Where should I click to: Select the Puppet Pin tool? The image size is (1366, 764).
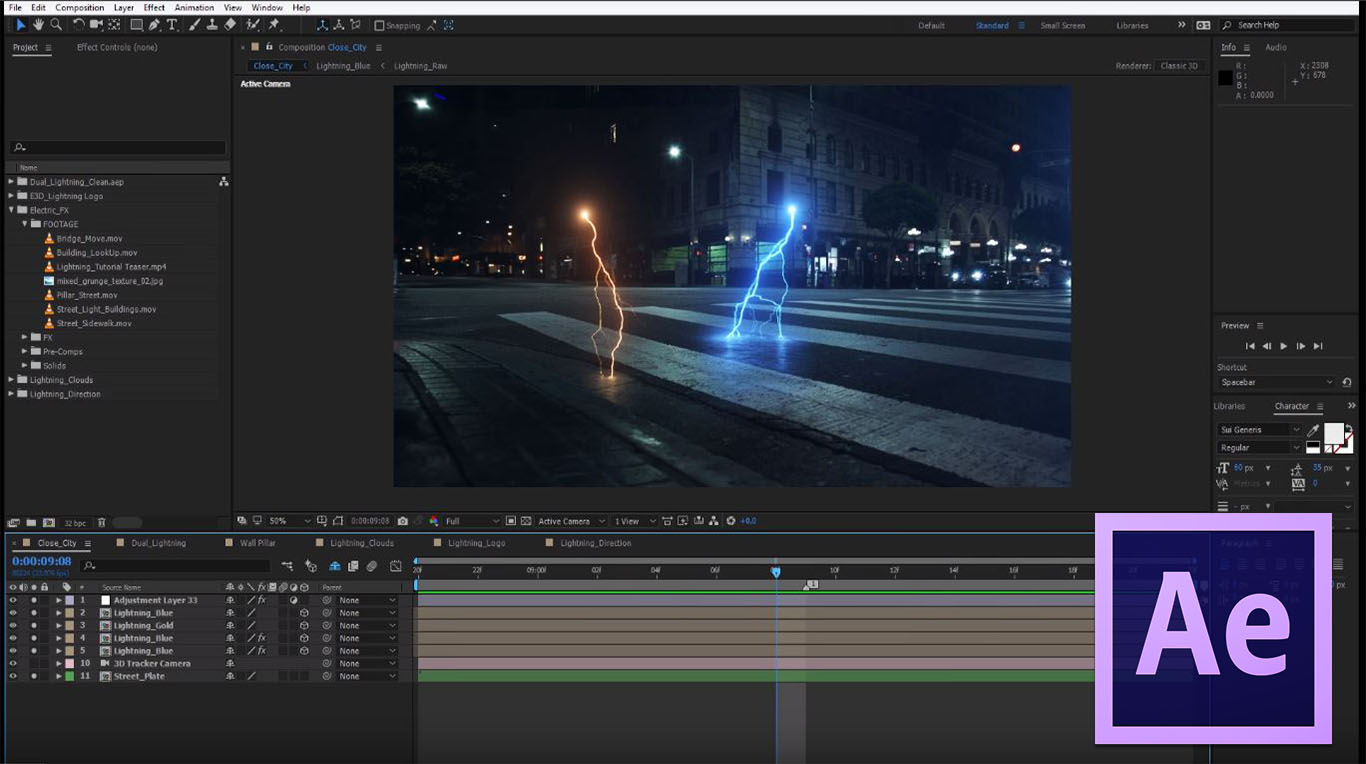[x=274, y=25]
